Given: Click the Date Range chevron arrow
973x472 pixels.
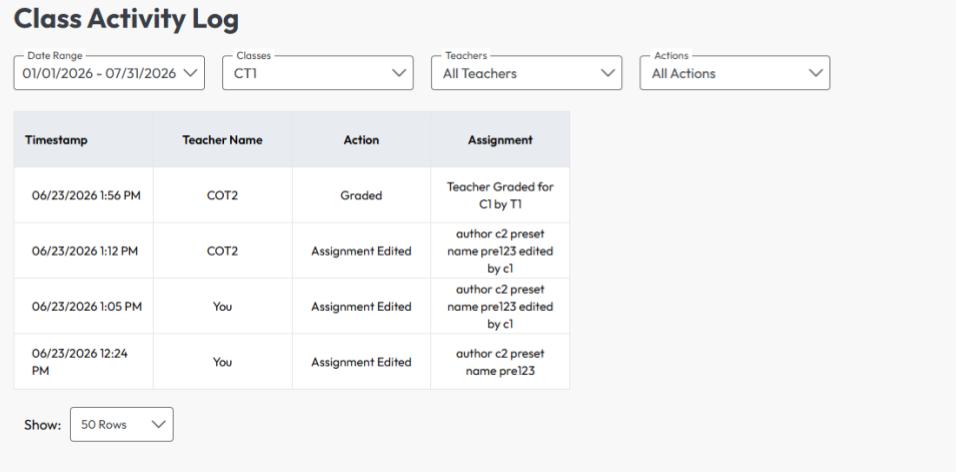Looking at the screenshot, I should tap(191, 73).
